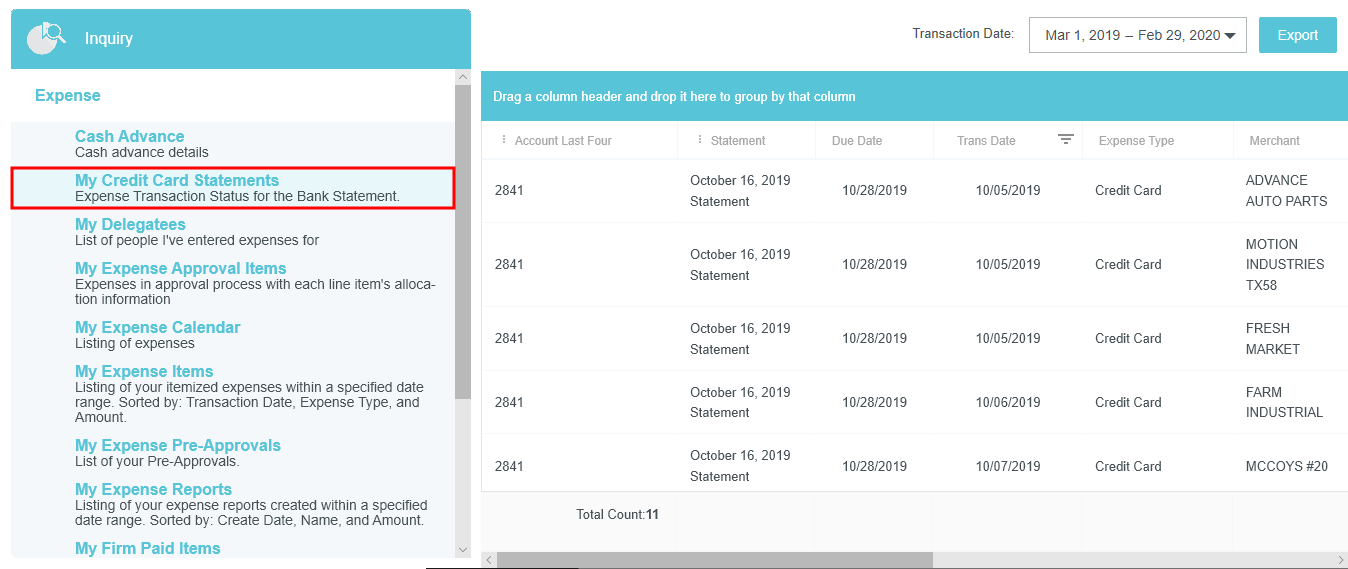Viewport: 1348px width, 569px height.
Task: Open the Cash Advance inquiry
Action: 129,137
